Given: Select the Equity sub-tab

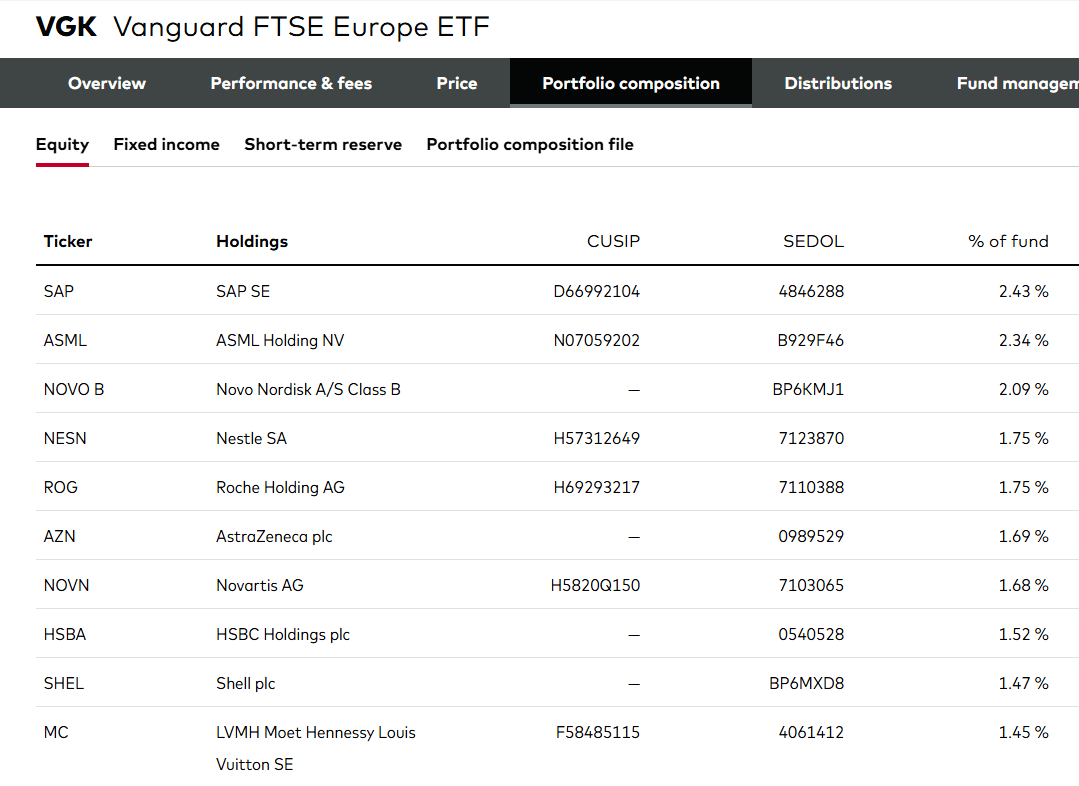Looking at the screenshot, I should click(x=63, y=145).
